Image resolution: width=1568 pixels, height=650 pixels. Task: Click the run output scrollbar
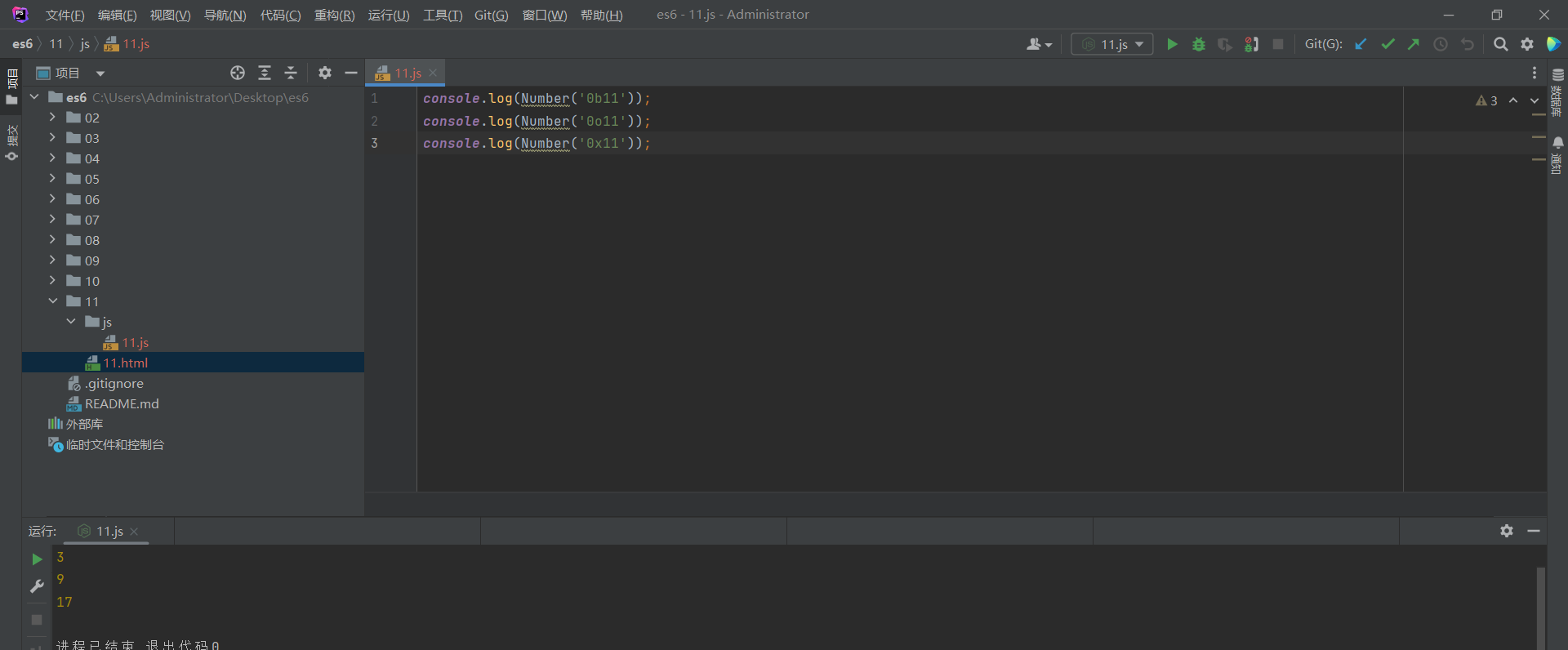click(1541, 608)
